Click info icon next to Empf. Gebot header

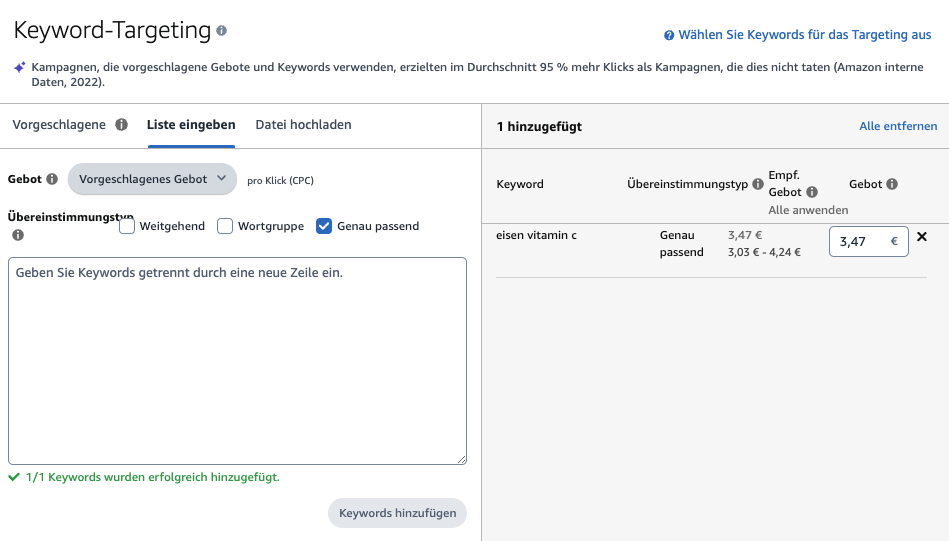click(x=812, y=192)
